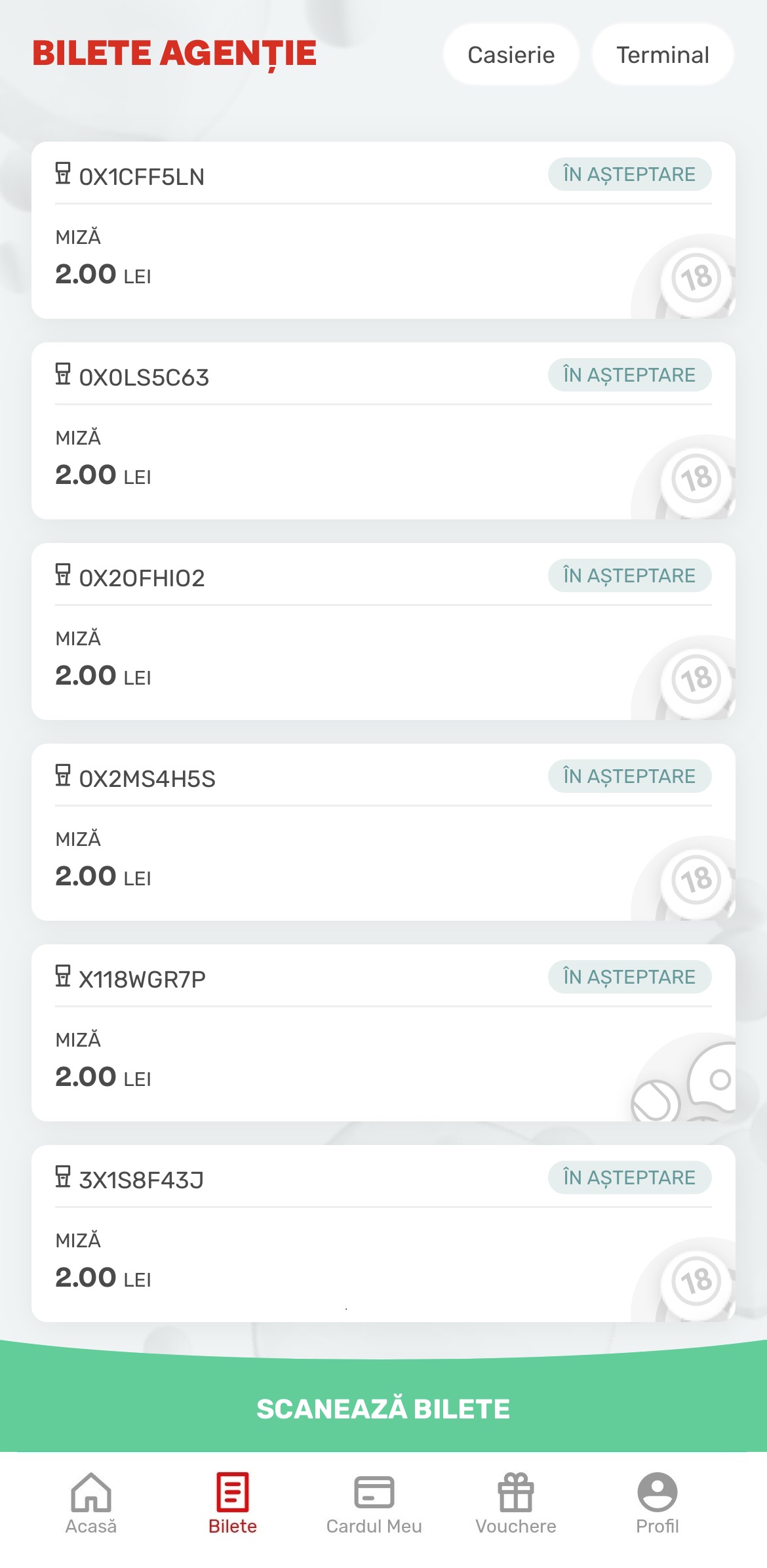Click the 18 lottery ball on ticket 0X2MS4H5S
Image resolution: width=767 pixels, height=1568 pixels.
click(696, 880)
